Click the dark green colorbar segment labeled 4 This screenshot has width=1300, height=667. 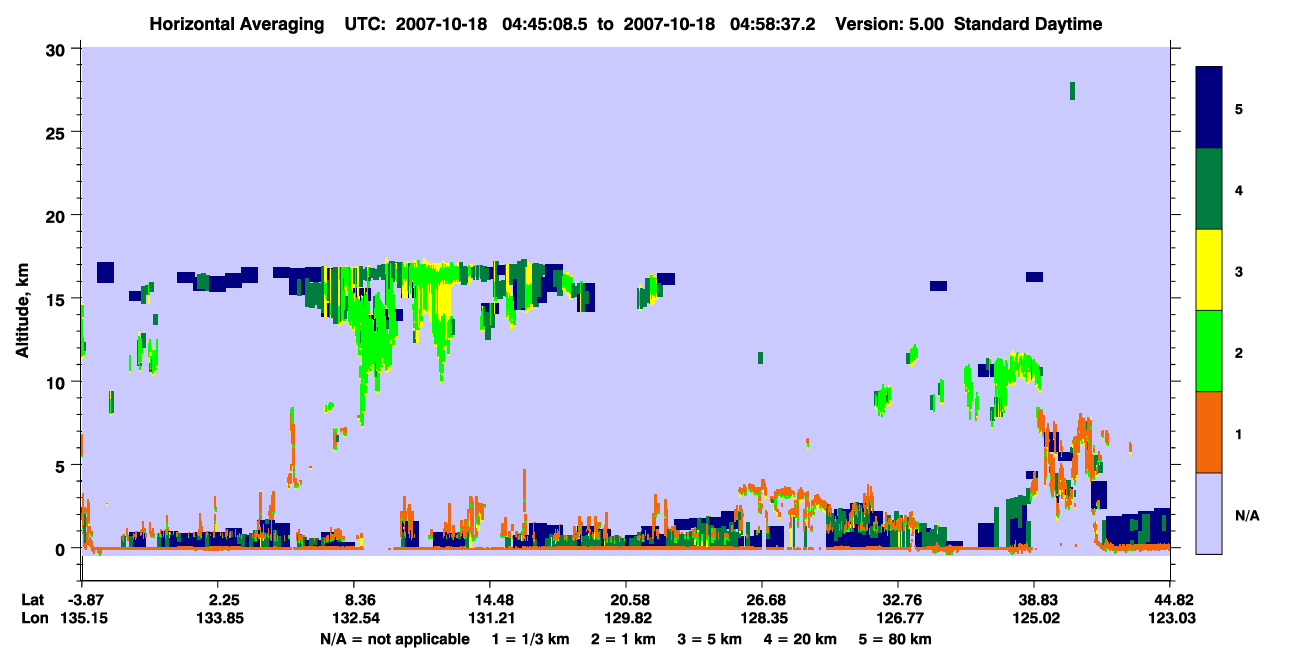tap(1210, 189)
